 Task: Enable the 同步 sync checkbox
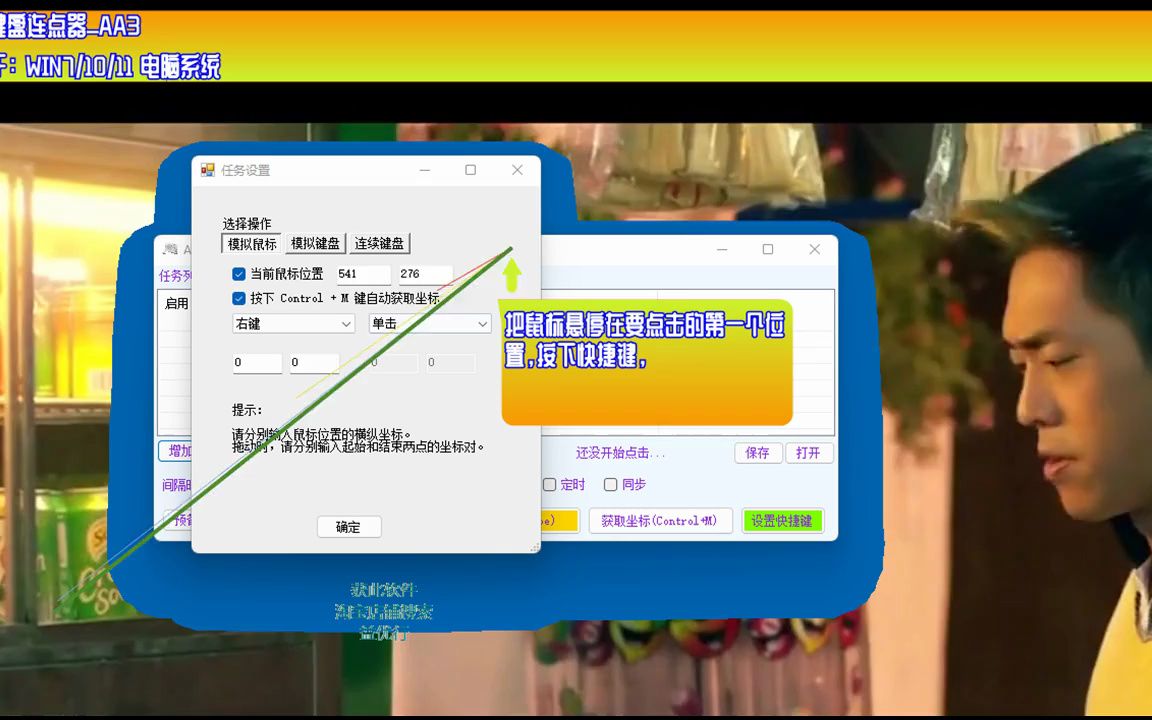(x=610, y=484)
